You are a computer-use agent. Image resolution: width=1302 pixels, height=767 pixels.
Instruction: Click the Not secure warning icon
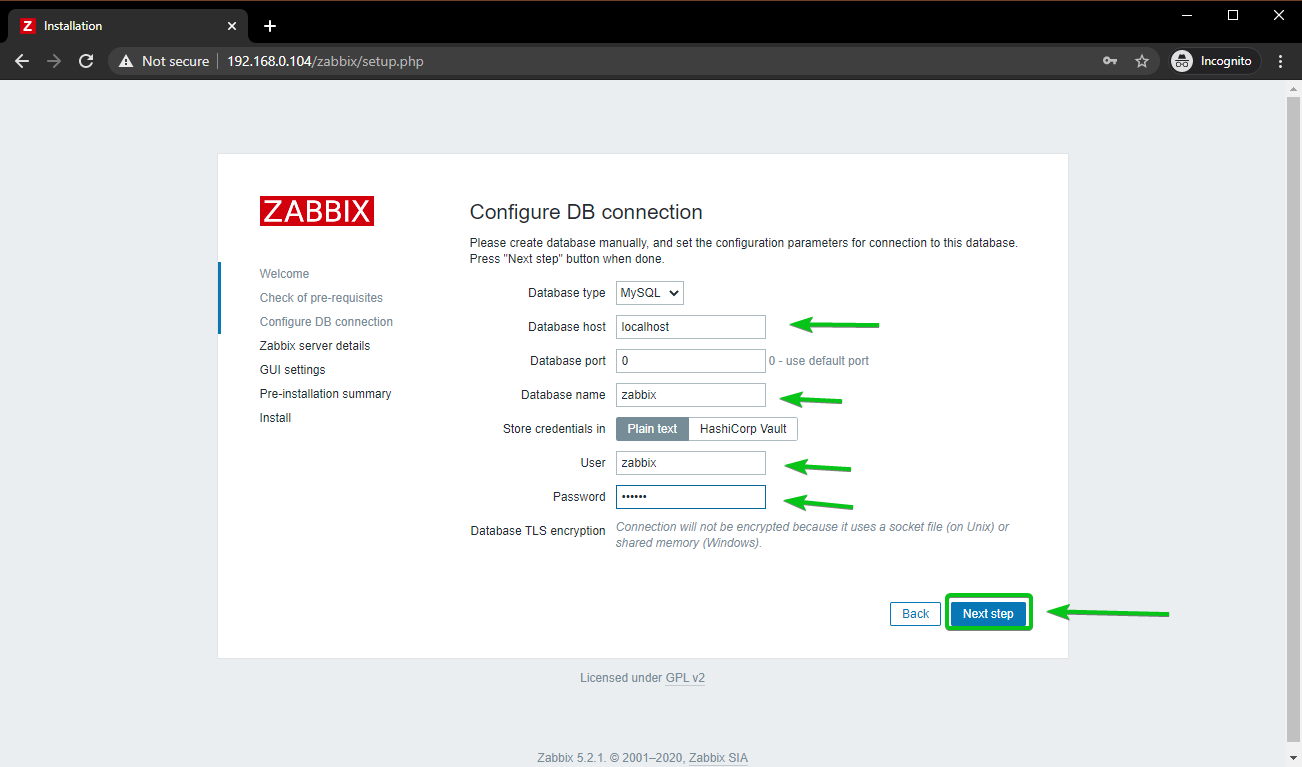coord(126,61)
